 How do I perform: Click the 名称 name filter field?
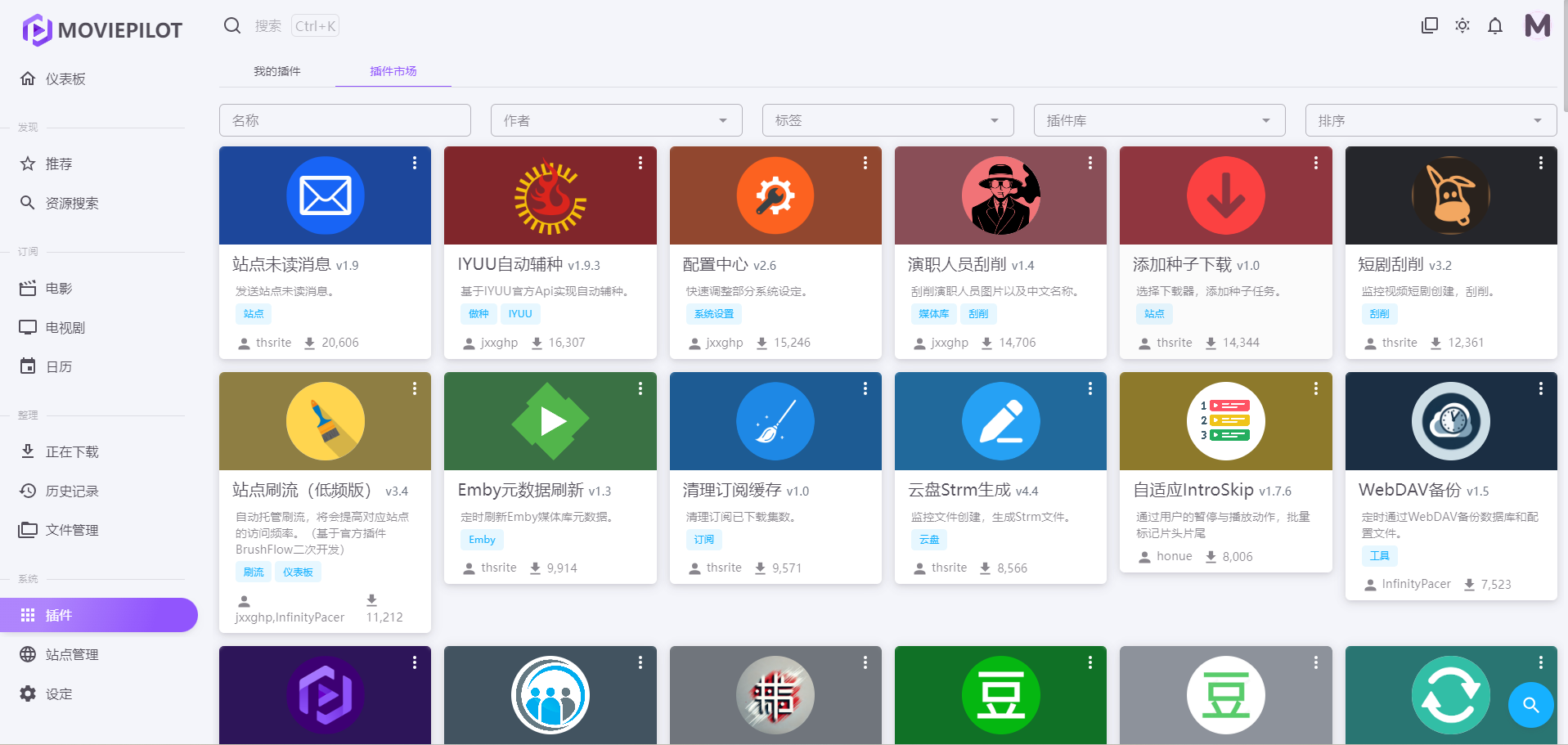point(345,120)
